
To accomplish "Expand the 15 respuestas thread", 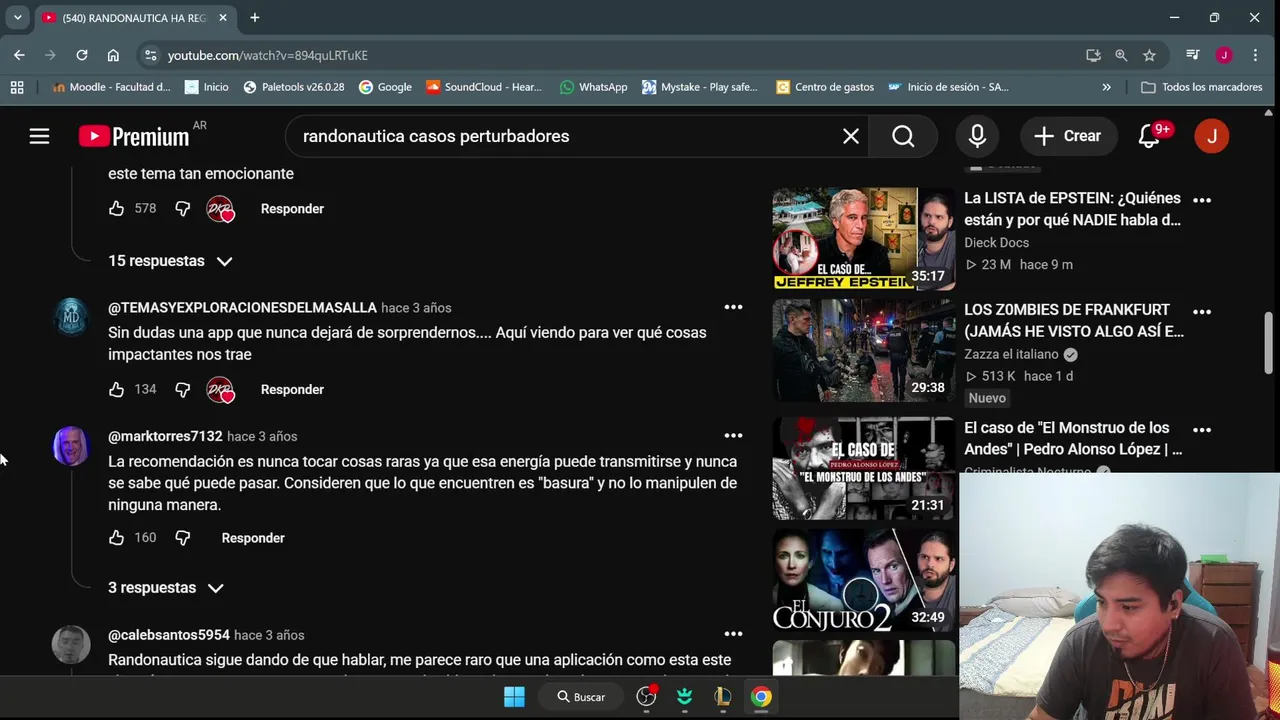I will [171, 261].
